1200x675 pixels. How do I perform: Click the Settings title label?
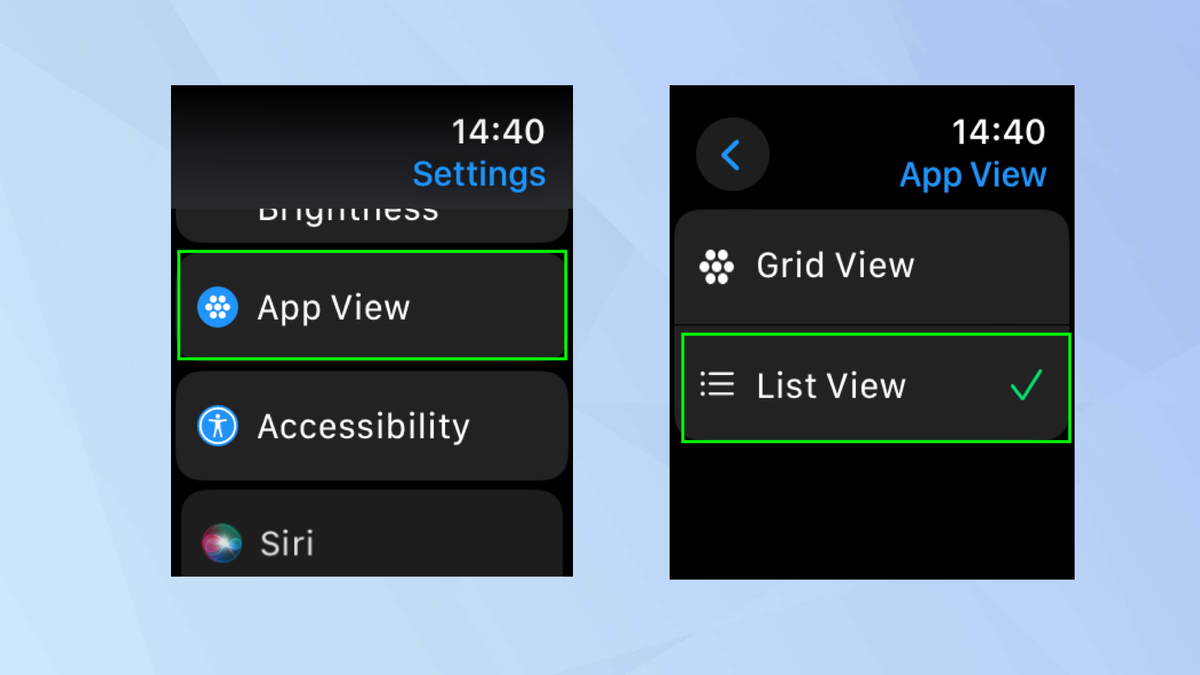(x=479, y=173)
